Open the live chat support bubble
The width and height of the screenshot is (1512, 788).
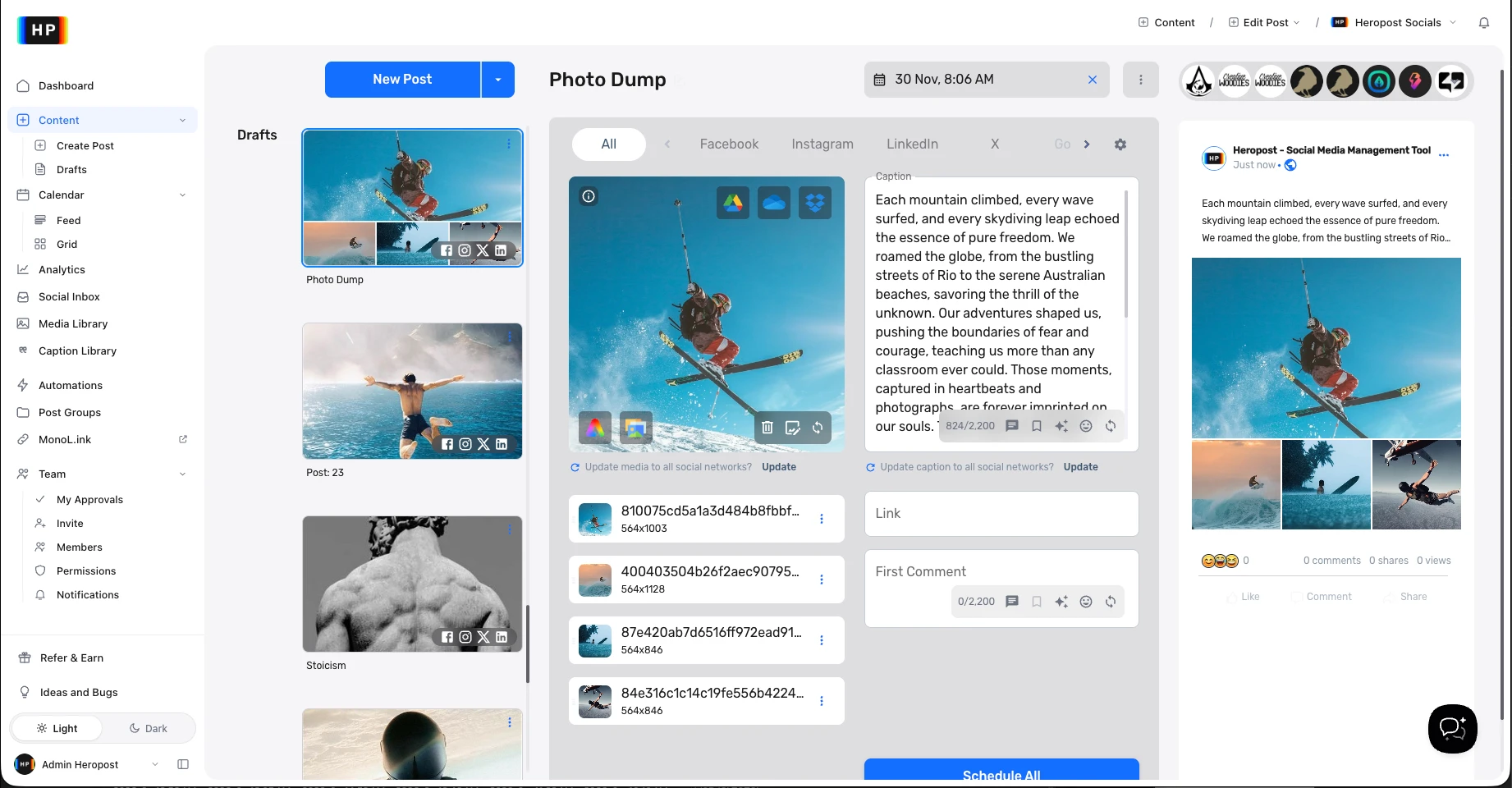[x=1453, y=729]
